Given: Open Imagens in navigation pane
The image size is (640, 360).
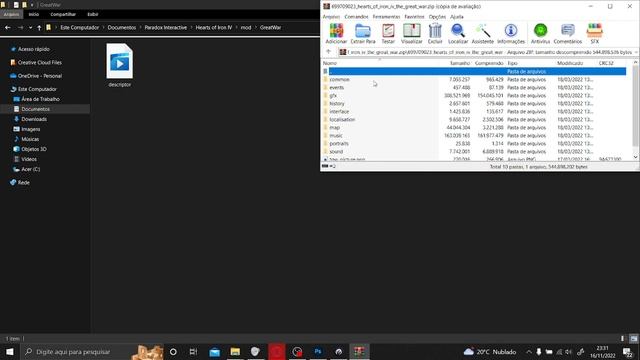Looking at the screenshot, I should 31,129.
